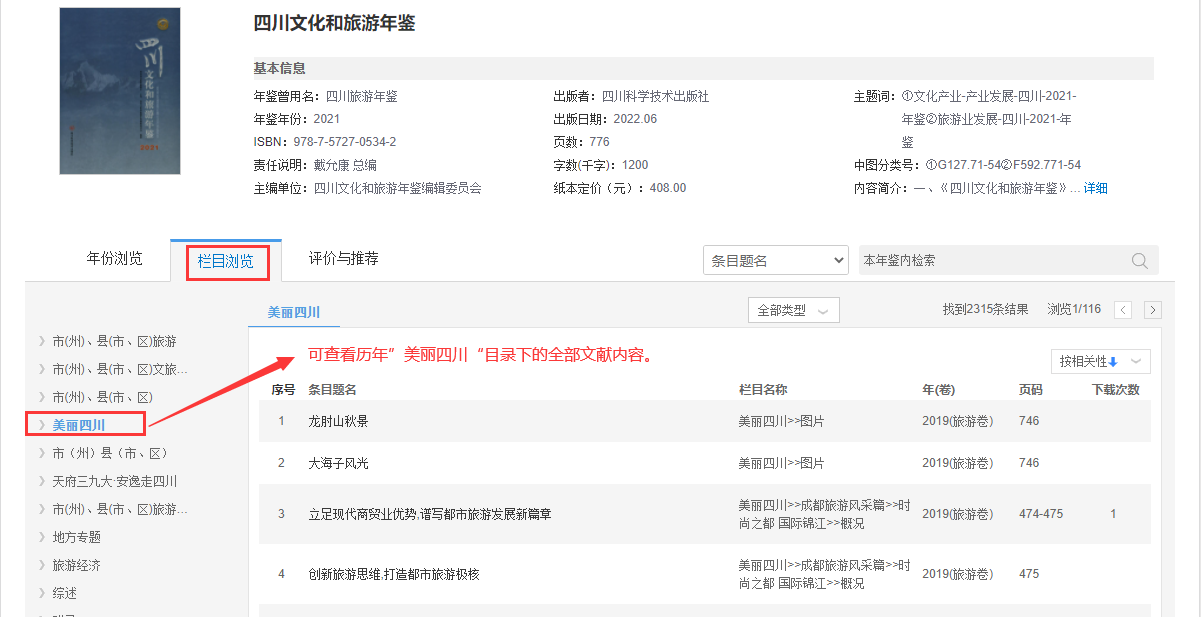Viewport: 1201px width, 617px height.
Task: Open the entry 龙肘山秋景
Action: coord(338,421)
